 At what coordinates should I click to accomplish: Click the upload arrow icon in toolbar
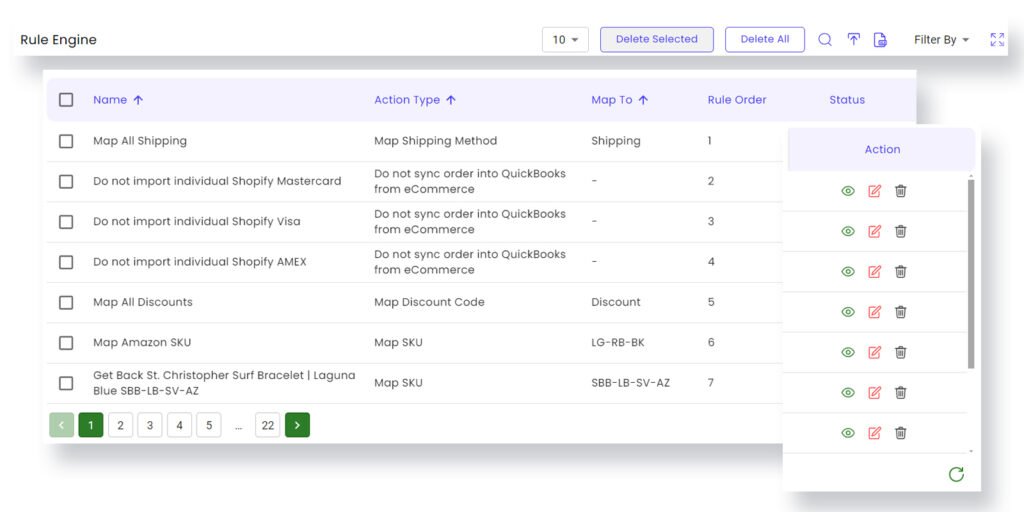coord(854,40)
